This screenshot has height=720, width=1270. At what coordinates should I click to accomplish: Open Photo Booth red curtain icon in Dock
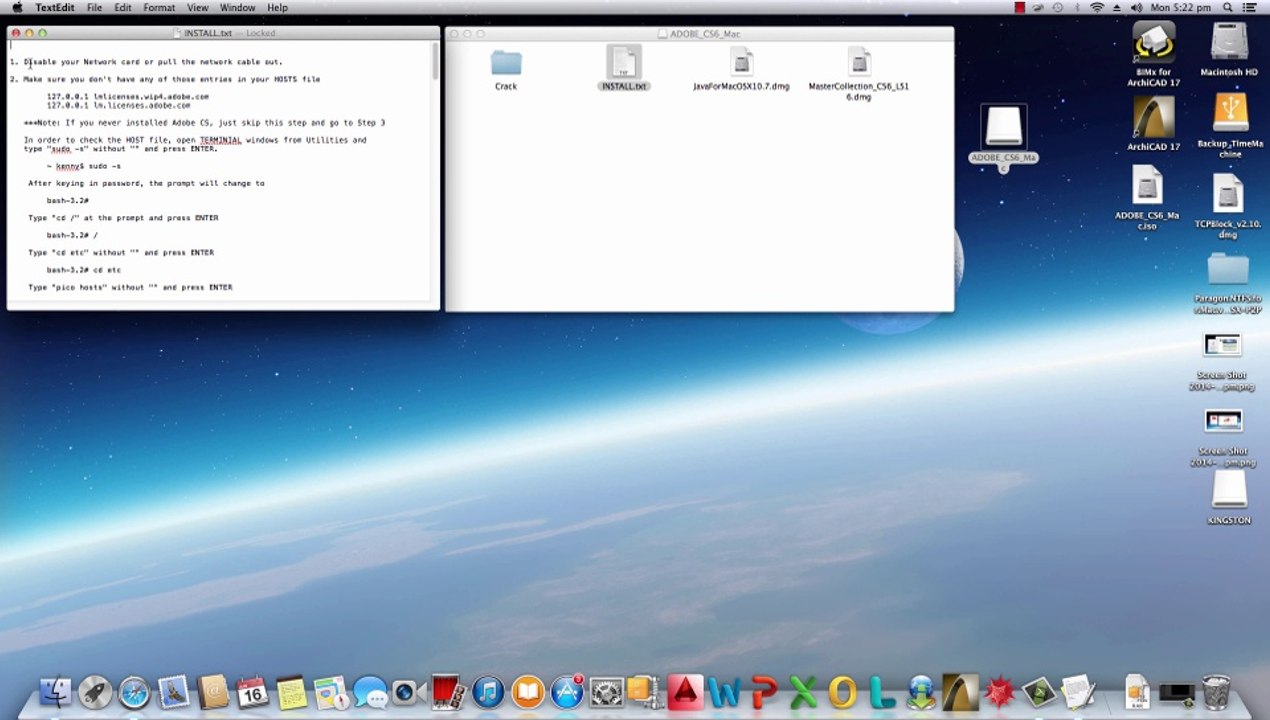click(x=448, y=692)
